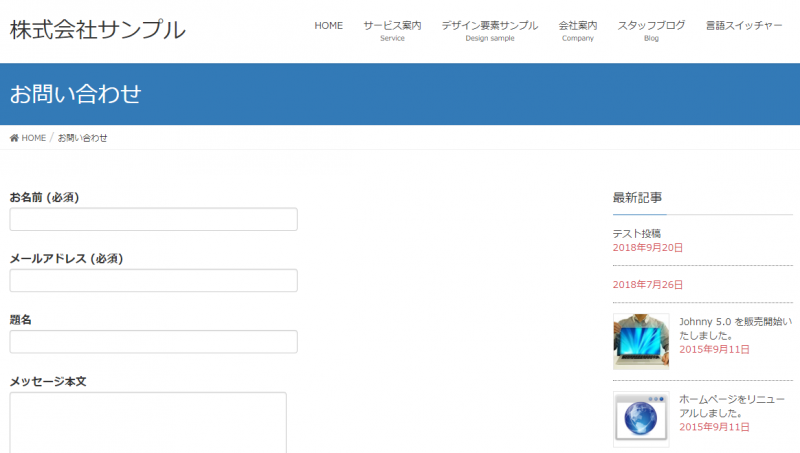This screenshot has width=800, height=453.
Task: Open the サービス案内 (Service) menu item
Action: point(392,30)
